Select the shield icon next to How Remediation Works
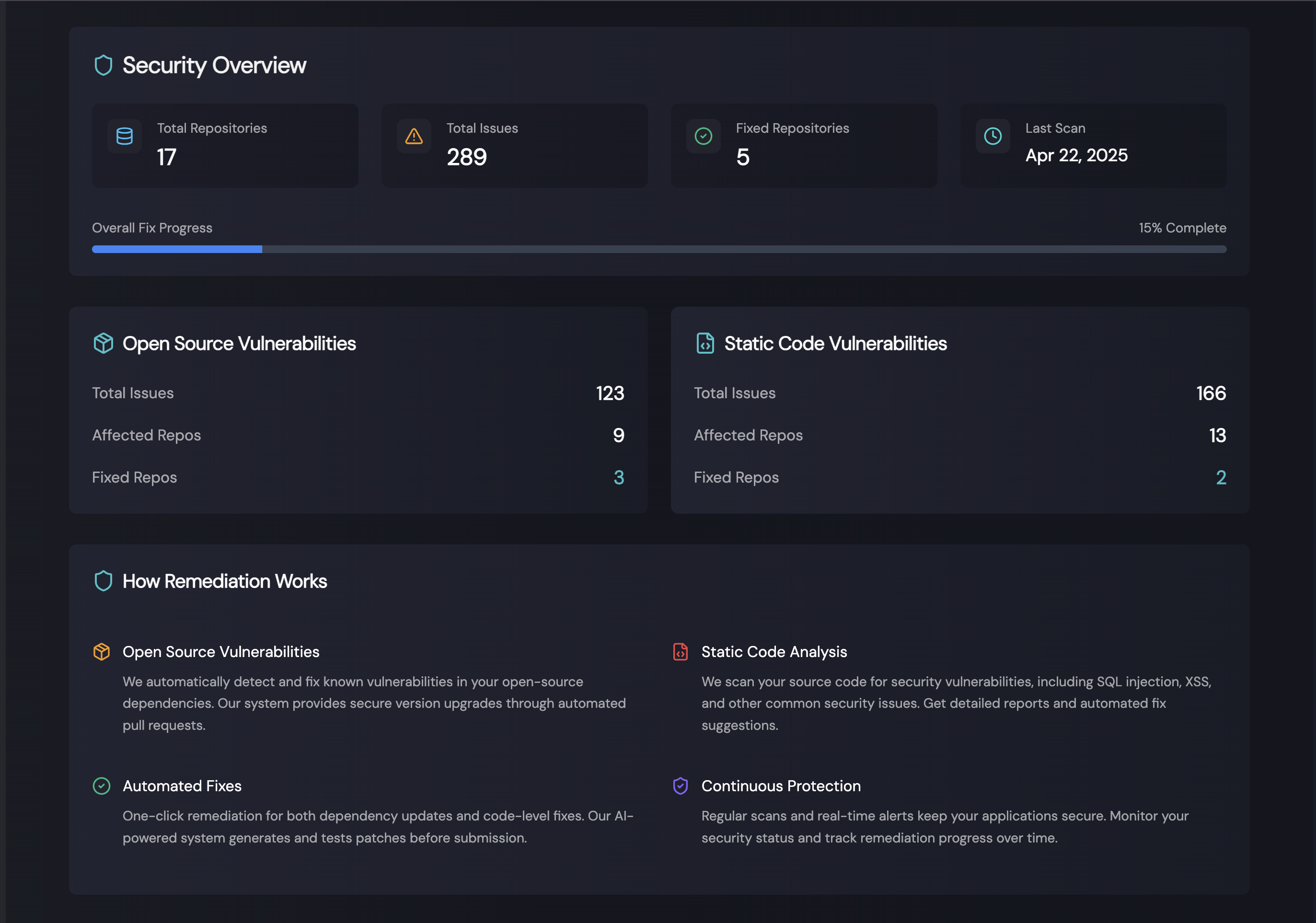This screenshot has height=923, width=1316. (103, 581)
